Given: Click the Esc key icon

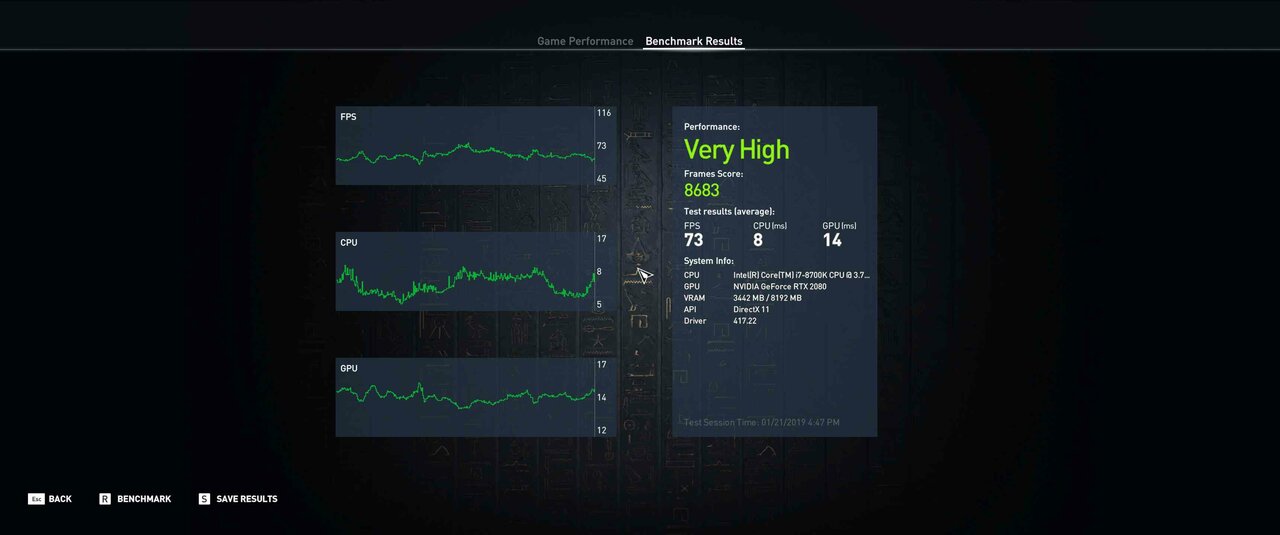Looking at the screenshot, I should (36, 499).
